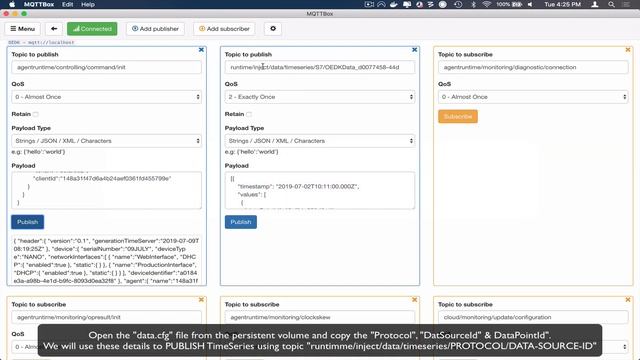
Task: Click the Time Machine menu bar icon
Action: [458, 4]
